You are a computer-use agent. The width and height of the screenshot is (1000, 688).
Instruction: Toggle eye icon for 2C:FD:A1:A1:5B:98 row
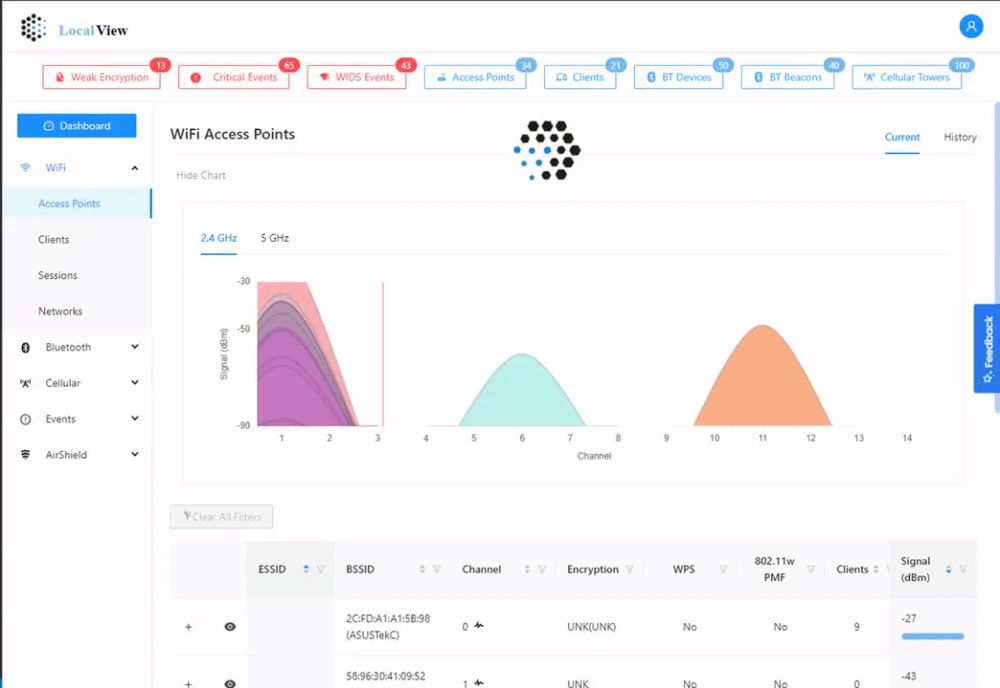(230, 627)
